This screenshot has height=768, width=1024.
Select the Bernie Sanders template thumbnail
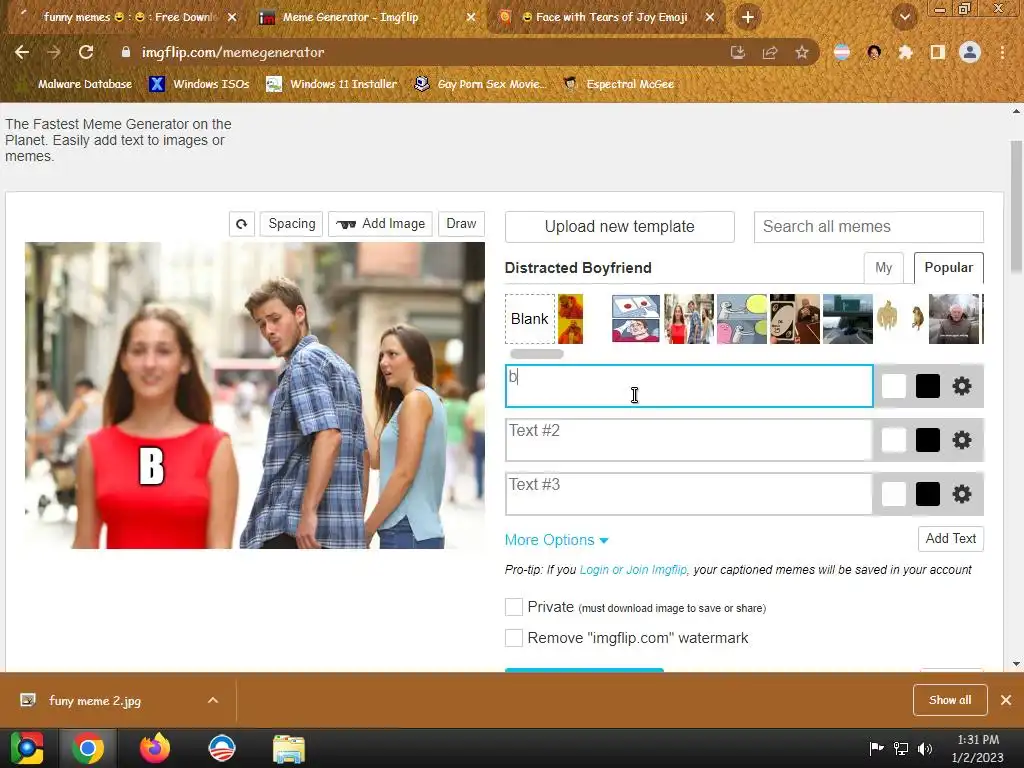point(954,319)
